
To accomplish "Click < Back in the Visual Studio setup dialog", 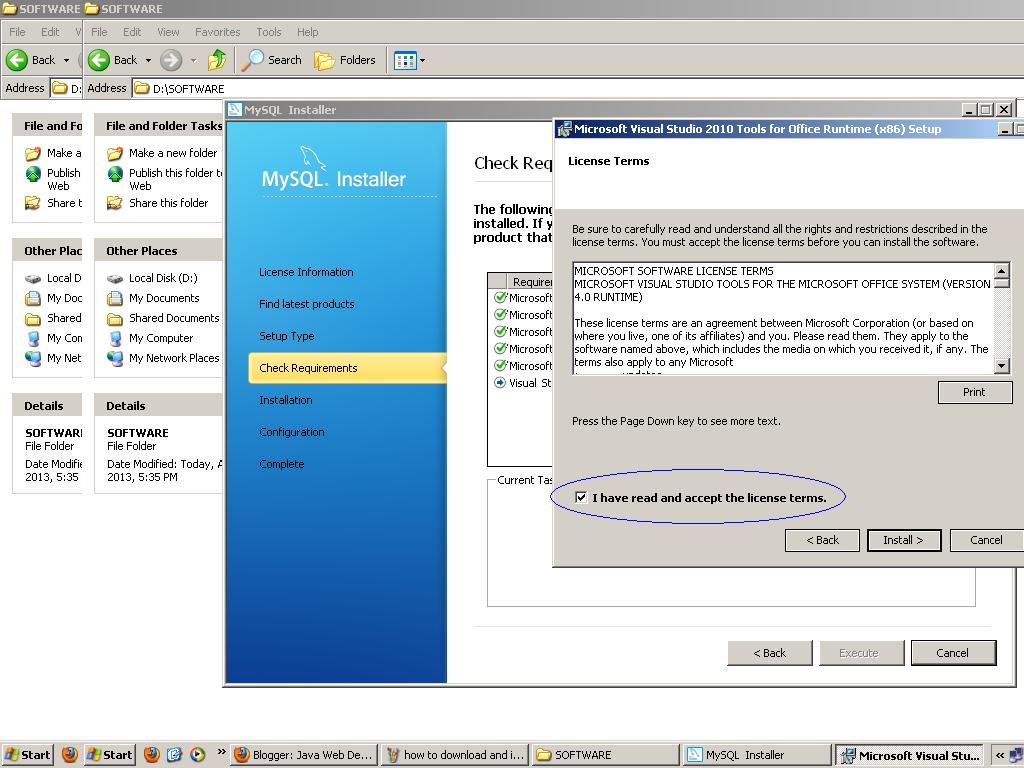I will click(822, 540).
